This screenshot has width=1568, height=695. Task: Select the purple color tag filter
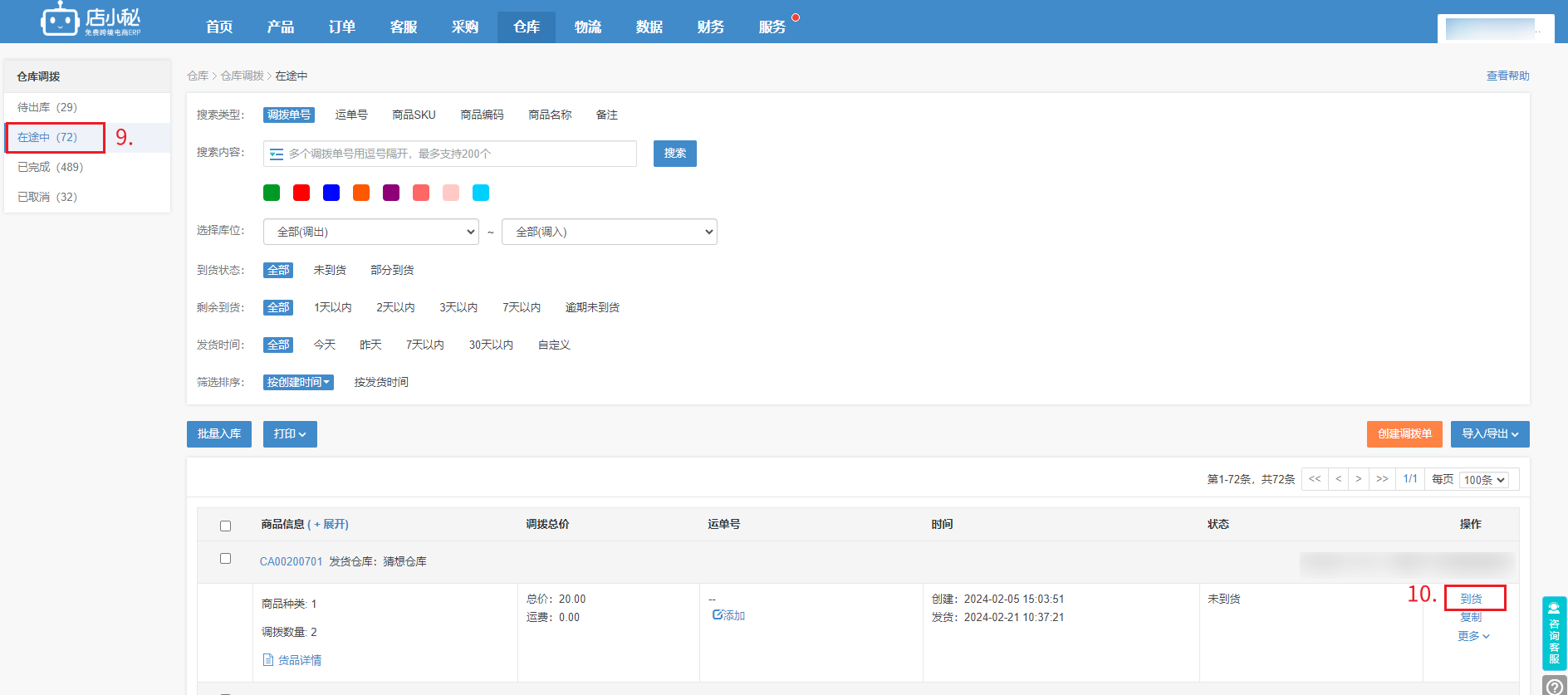click(x=391, y=193)
